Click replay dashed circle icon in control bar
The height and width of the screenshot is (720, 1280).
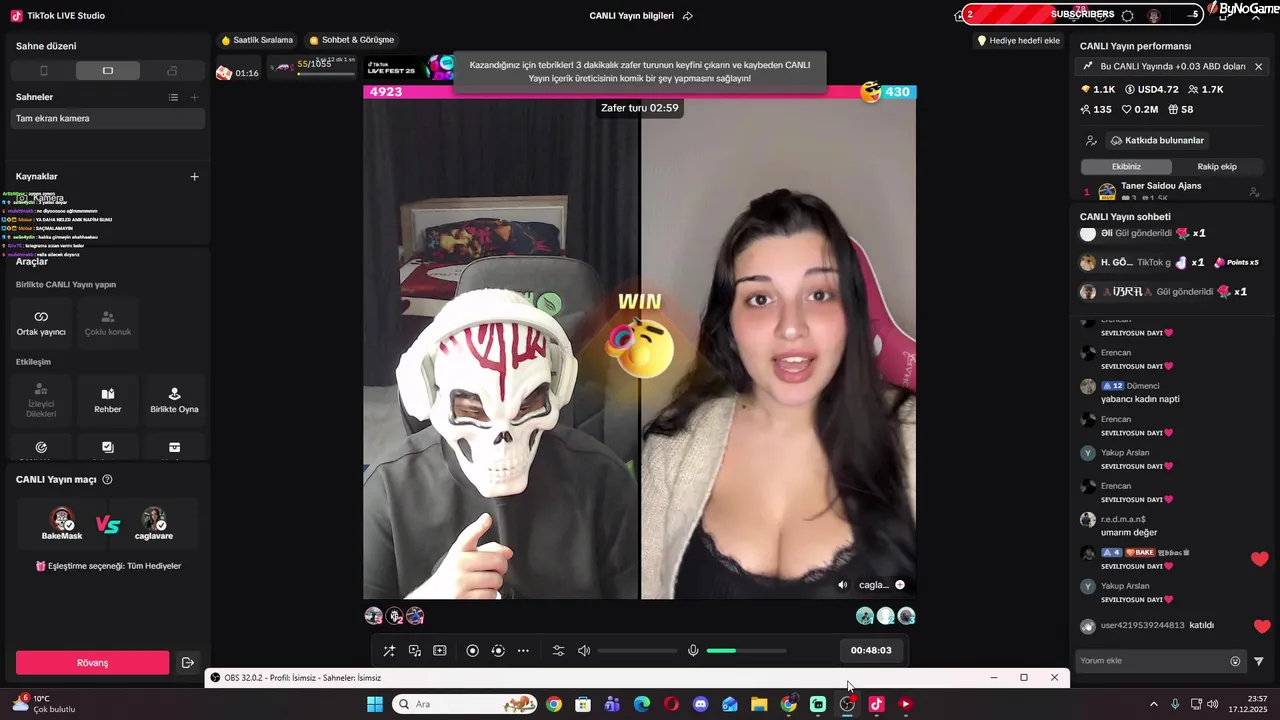click(x=498, y=651)
